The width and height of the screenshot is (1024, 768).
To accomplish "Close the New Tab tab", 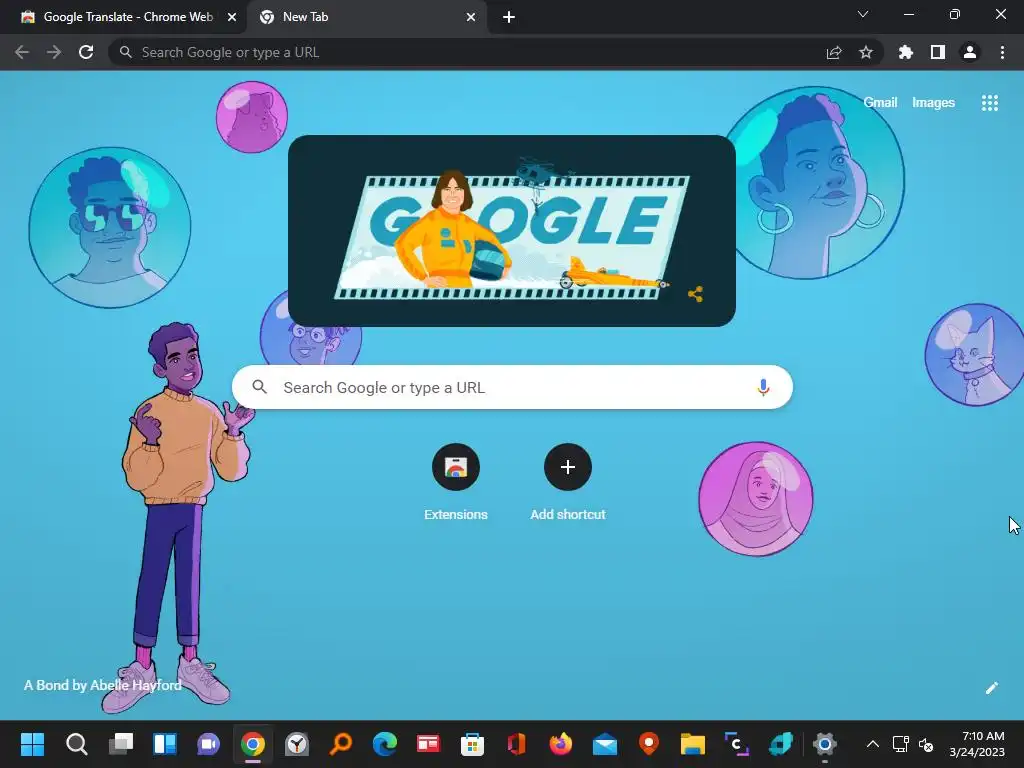I will [x=471, y=18].
